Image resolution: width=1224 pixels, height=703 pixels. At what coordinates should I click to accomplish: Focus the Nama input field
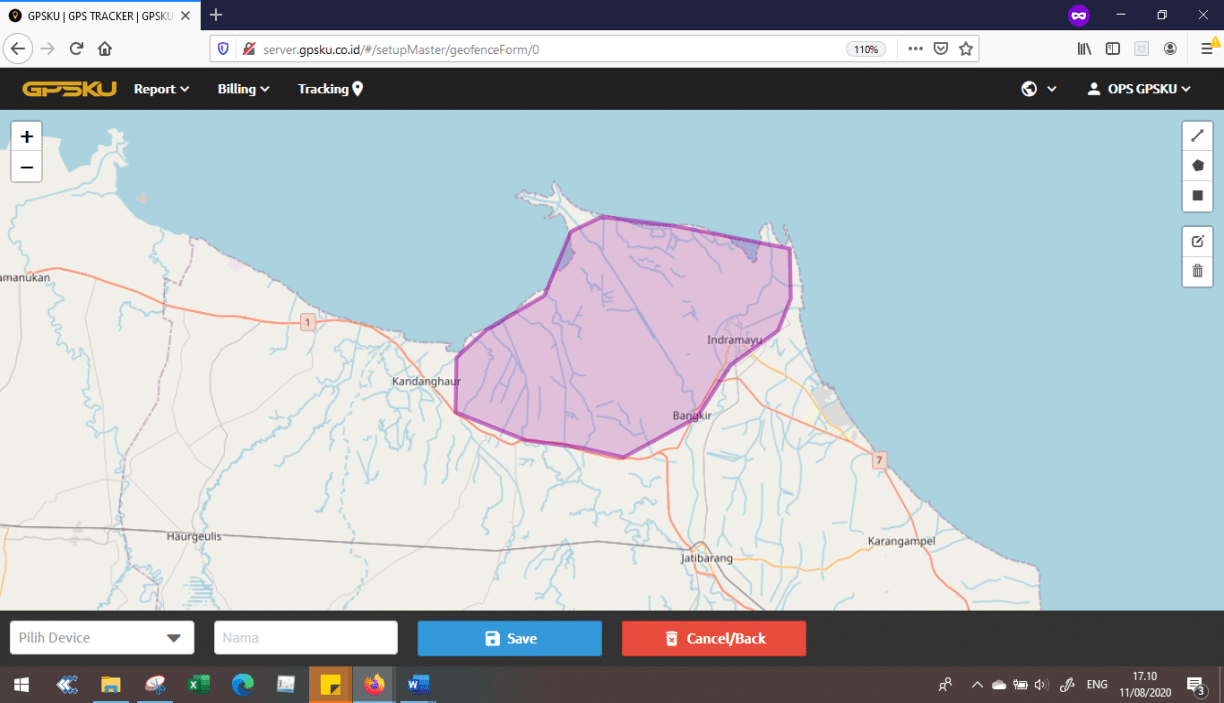[x=305, y=638]
